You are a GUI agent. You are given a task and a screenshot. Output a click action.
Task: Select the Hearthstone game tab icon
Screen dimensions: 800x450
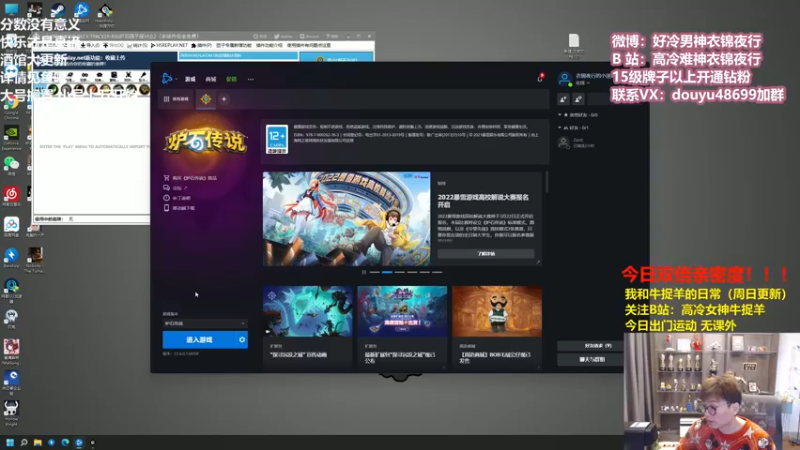[x=206, y=99]
